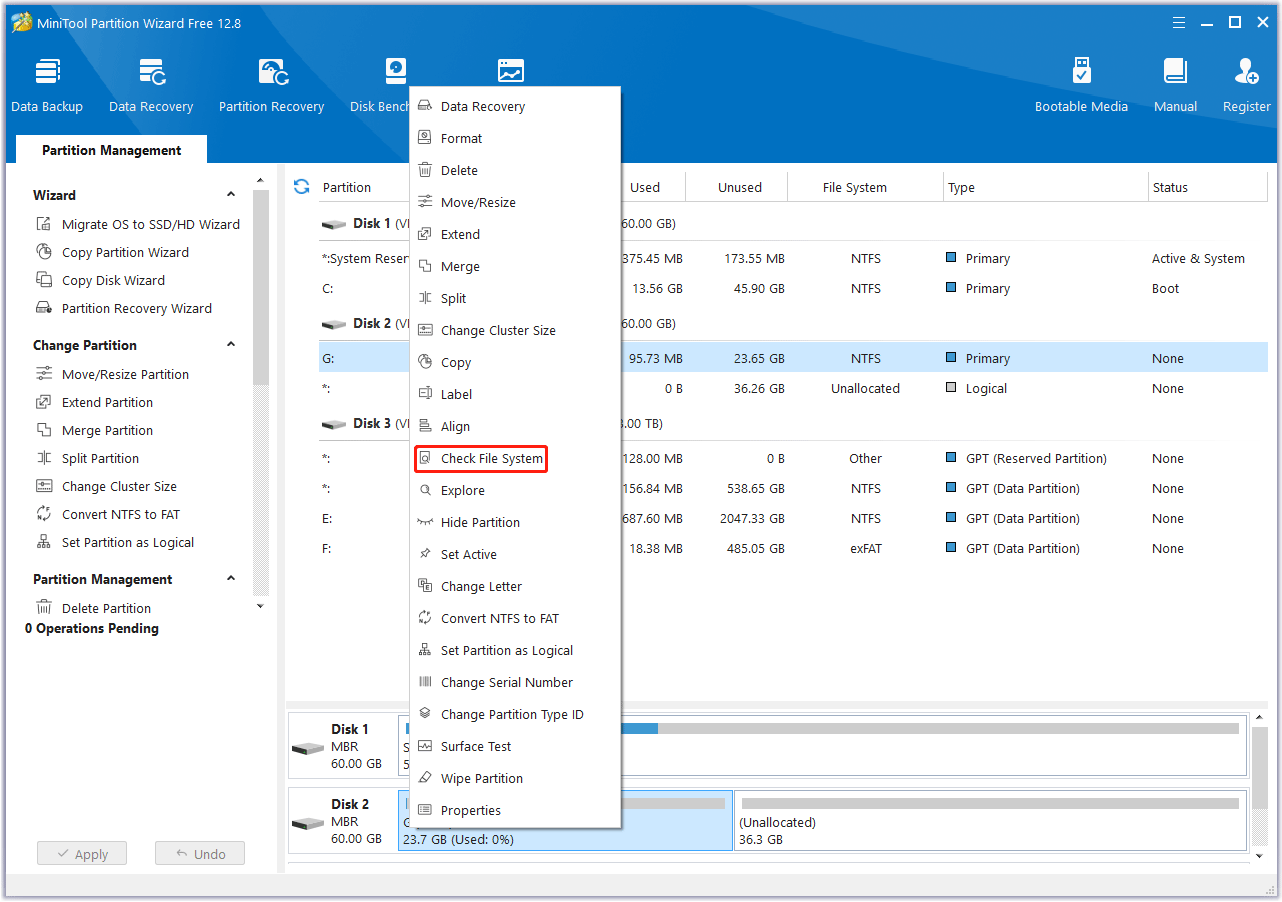
Task: Click the Apply button
Action: pos(82,854)
